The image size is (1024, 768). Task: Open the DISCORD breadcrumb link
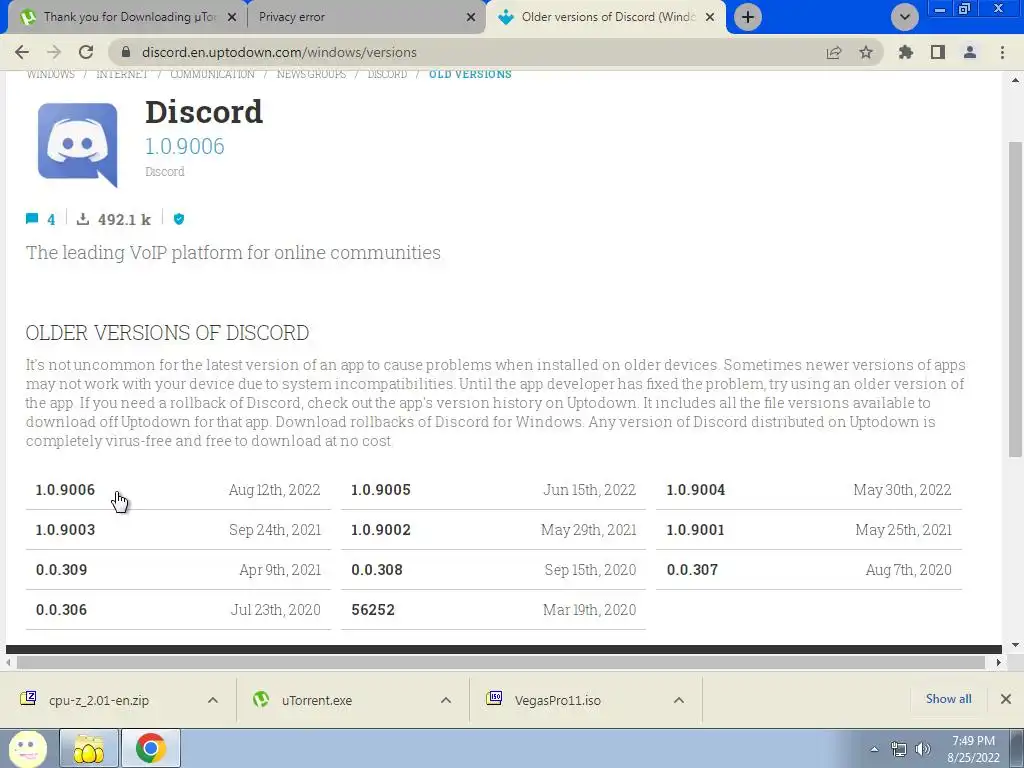click(387, 74)
